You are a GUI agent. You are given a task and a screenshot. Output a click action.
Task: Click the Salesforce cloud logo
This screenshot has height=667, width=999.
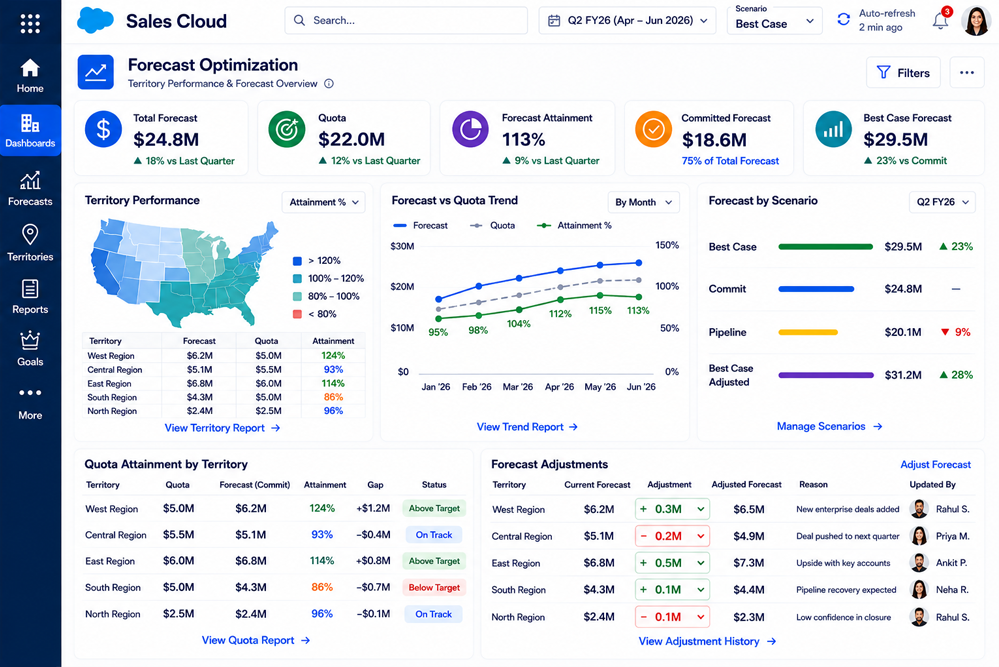coord(95,20)
